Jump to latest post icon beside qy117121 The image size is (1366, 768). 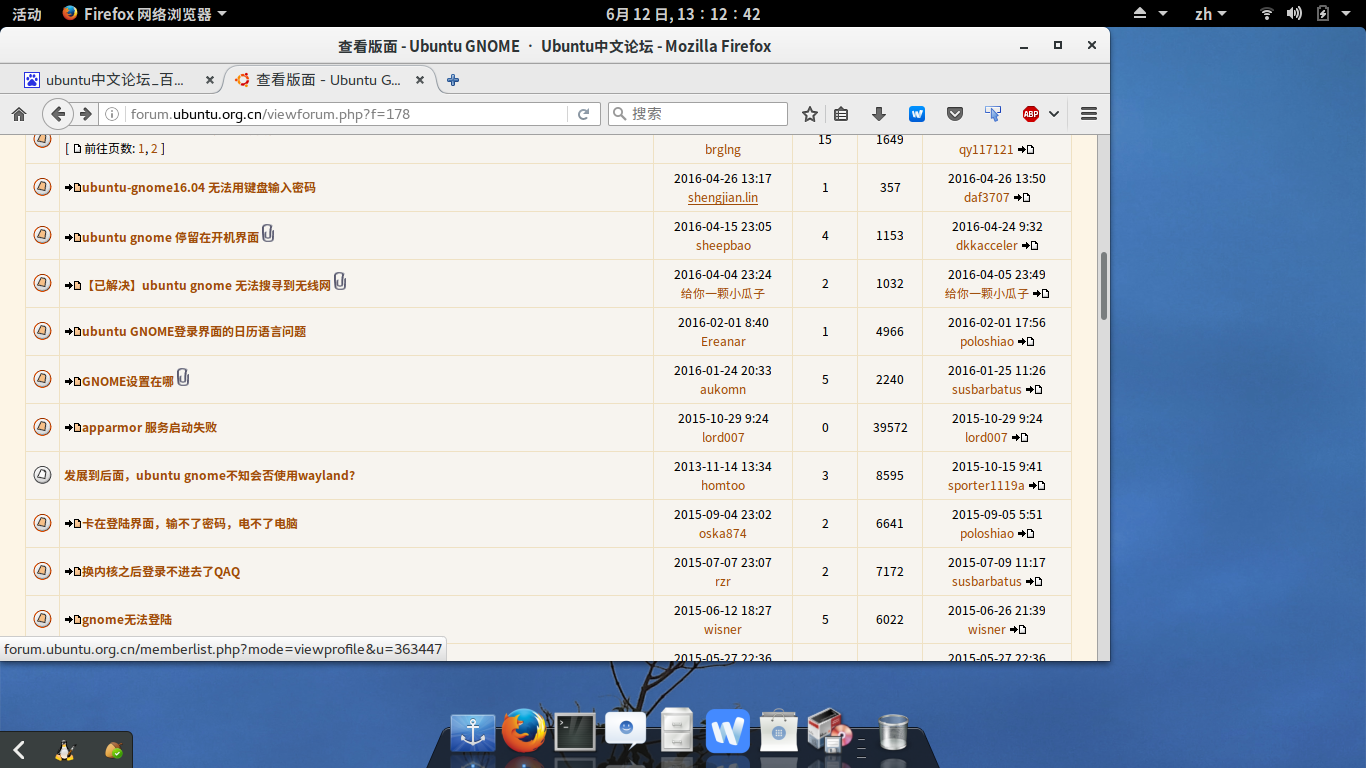(1026, 150)
